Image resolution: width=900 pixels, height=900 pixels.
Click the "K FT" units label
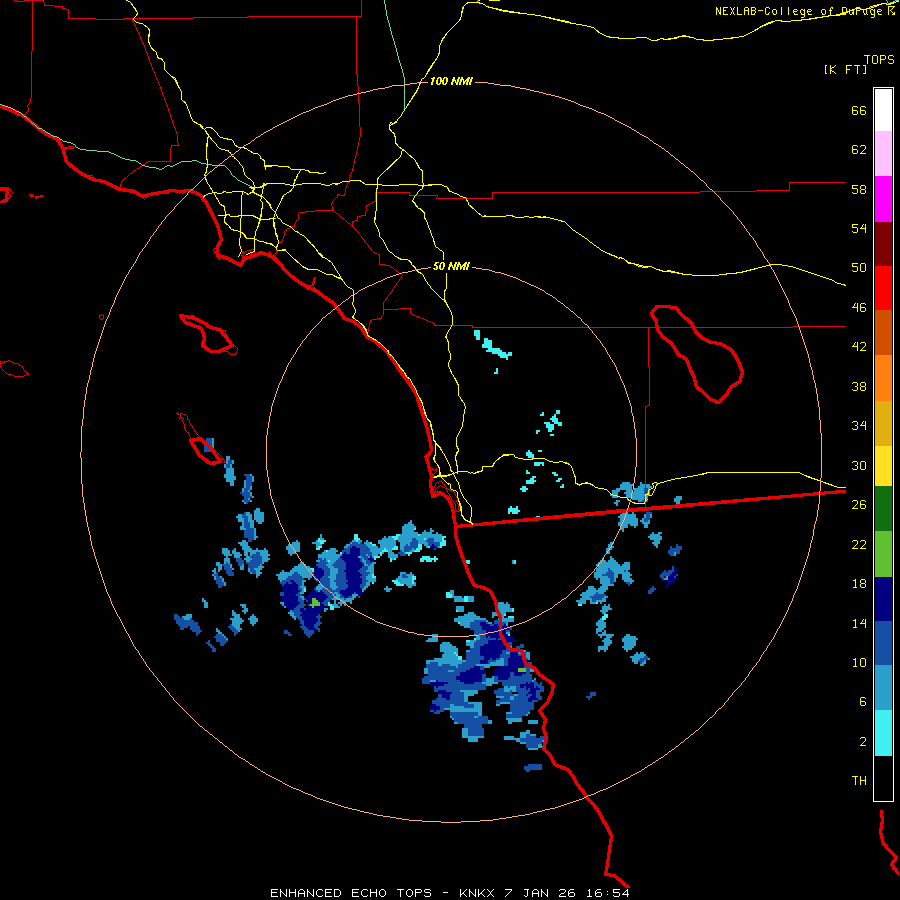pos(845,69)
